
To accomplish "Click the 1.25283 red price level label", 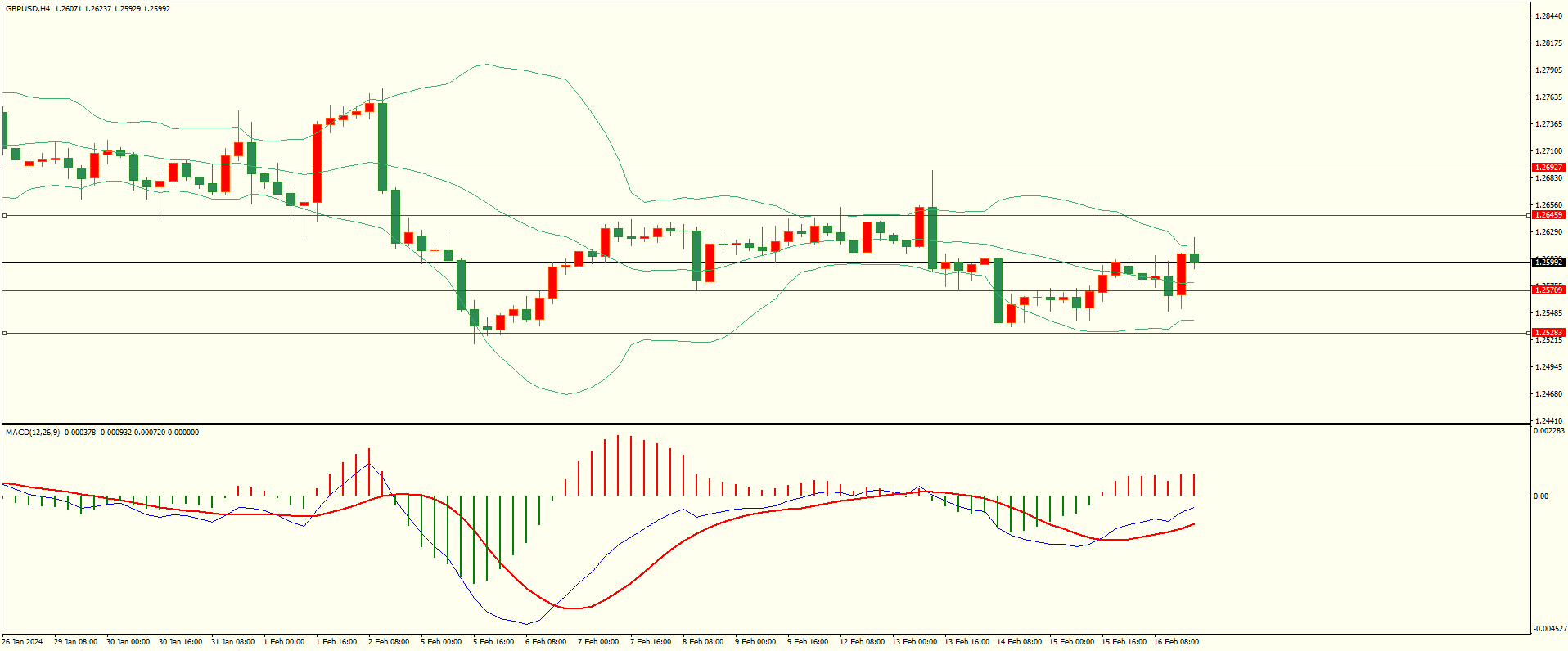I will tap(1548, 333).
